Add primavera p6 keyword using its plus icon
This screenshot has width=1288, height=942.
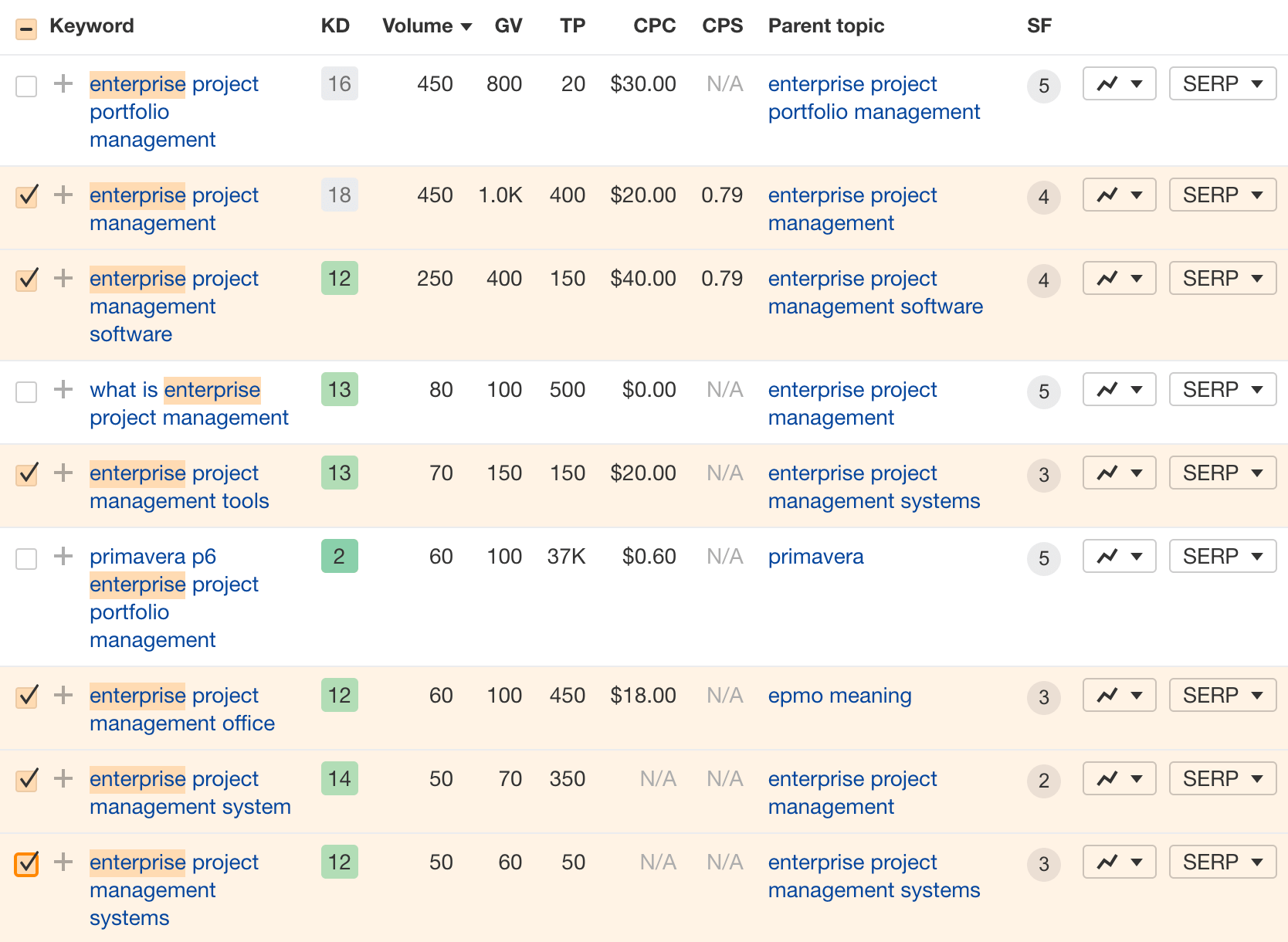tap(62, 557)
